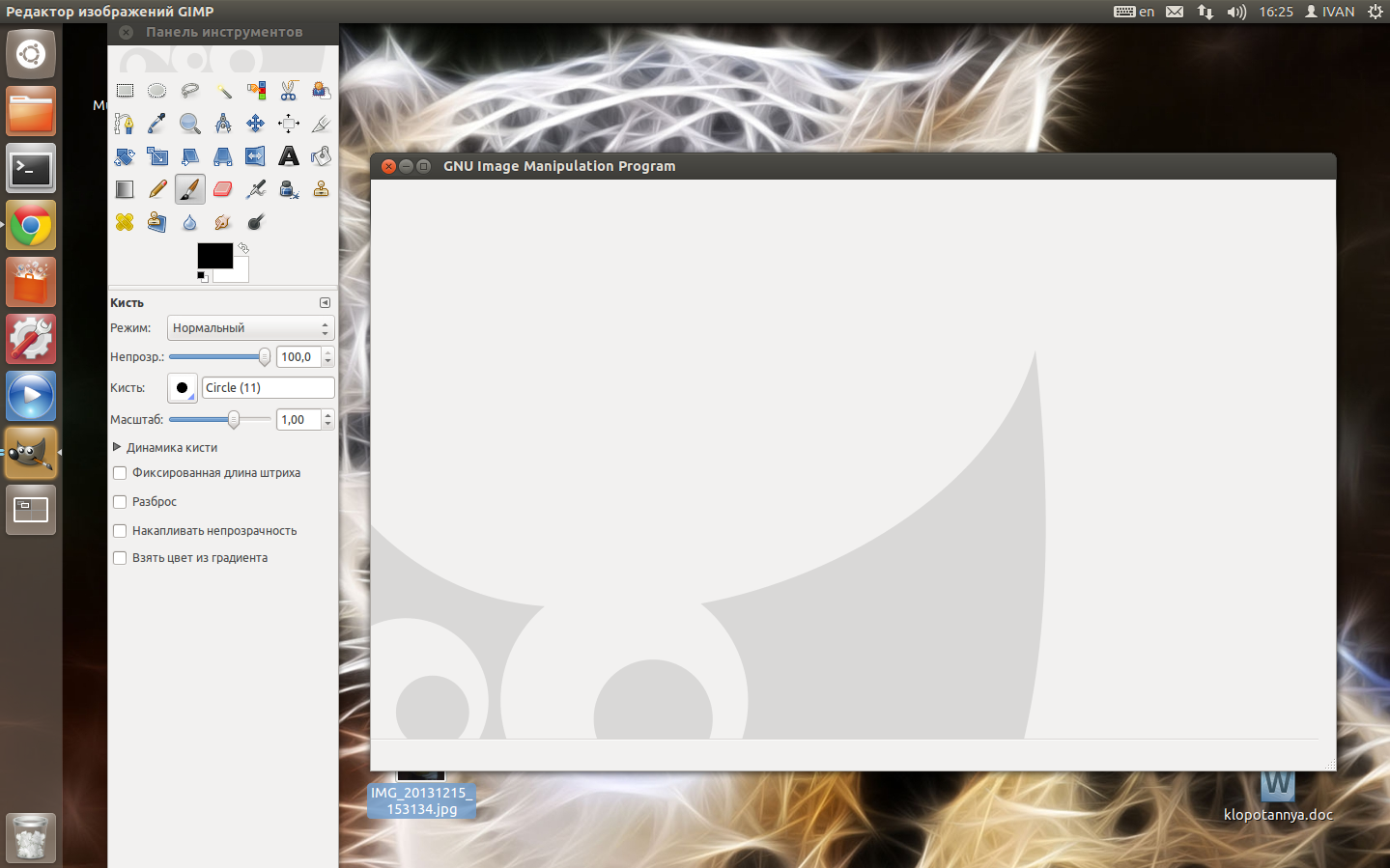Launch Google Chrome from the dock
The height and width of the screenshot is (868, 1390).
(31, 226)
